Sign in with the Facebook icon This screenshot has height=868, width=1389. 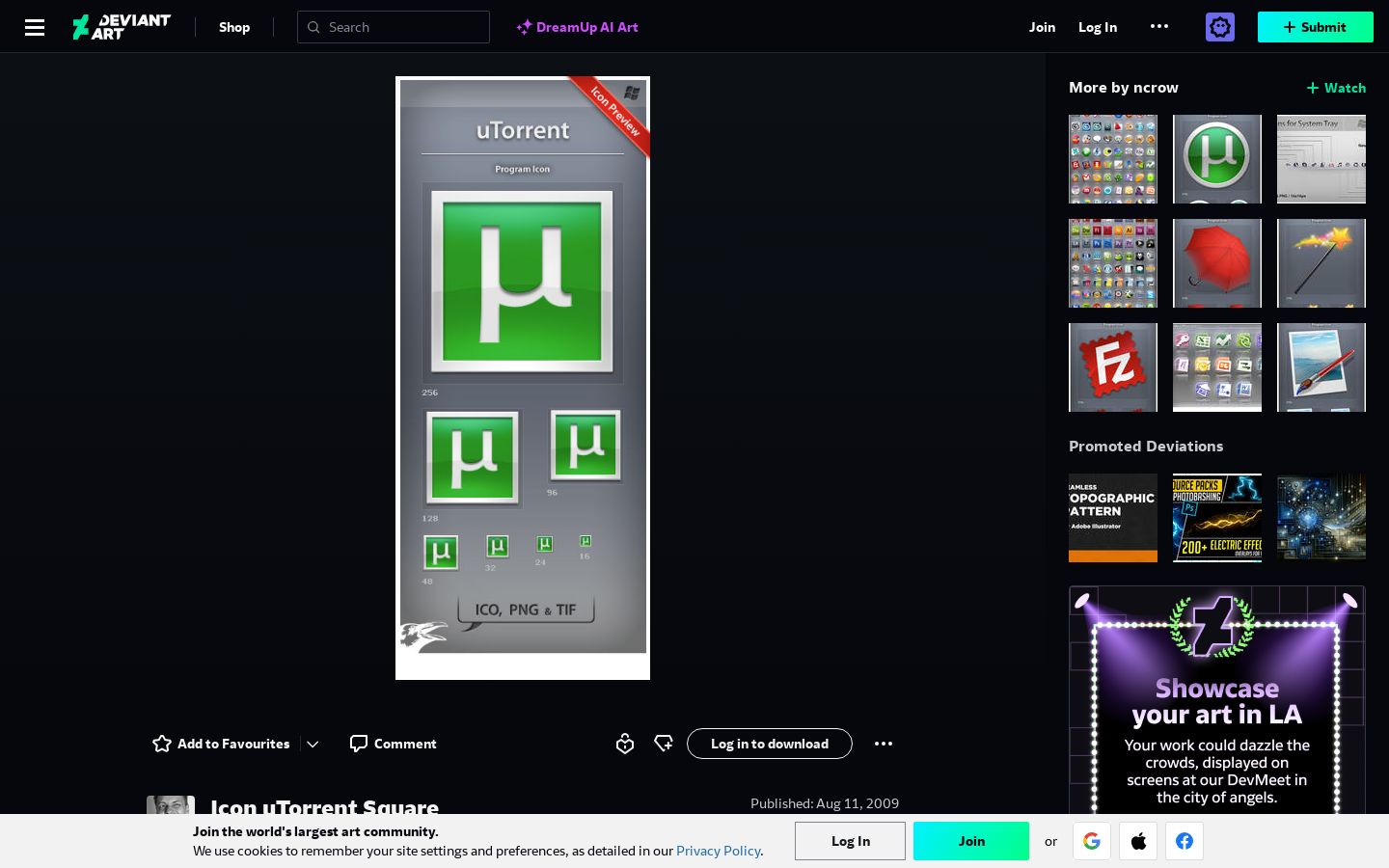[1185, 841]
